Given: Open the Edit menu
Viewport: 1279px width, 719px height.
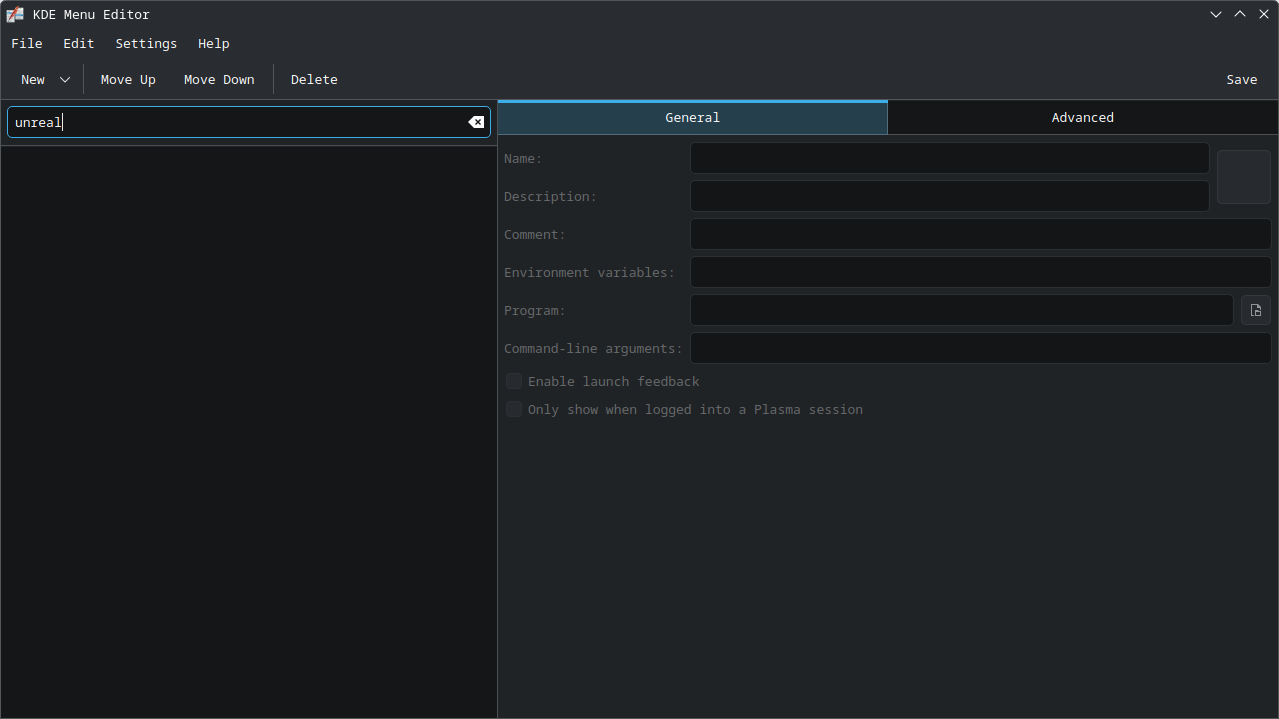Looking at the screenshot, I should (x=79, y=43).
